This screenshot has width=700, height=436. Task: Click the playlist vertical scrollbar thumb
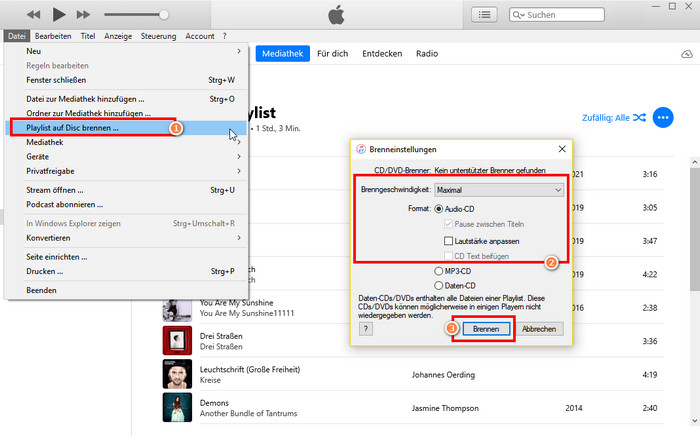pos(694,230)
